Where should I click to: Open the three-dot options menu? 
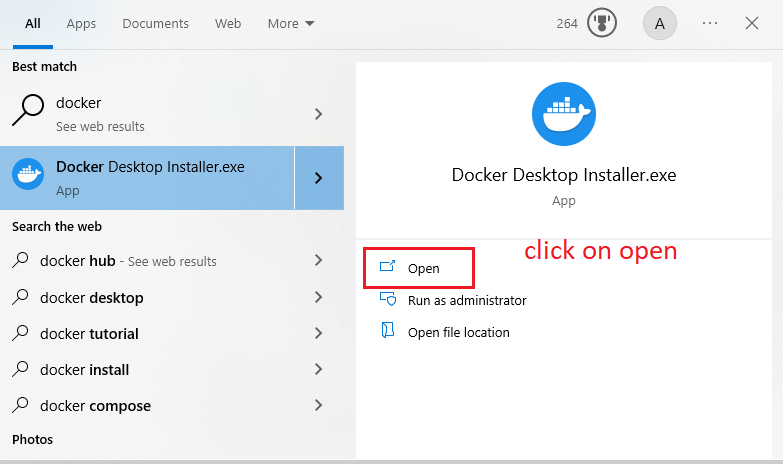coord(710,23)
